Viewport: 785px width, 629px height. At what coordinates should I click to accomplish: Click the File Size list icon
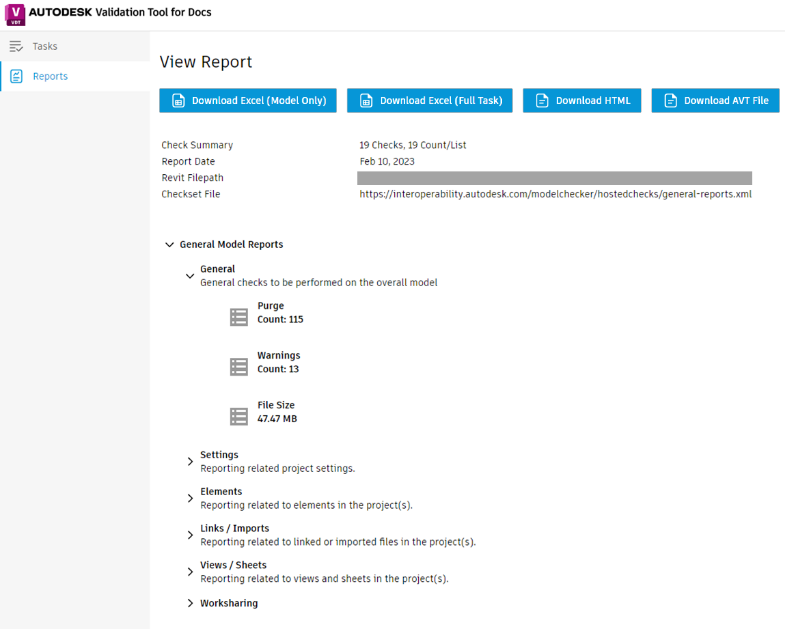coord(239,416)
